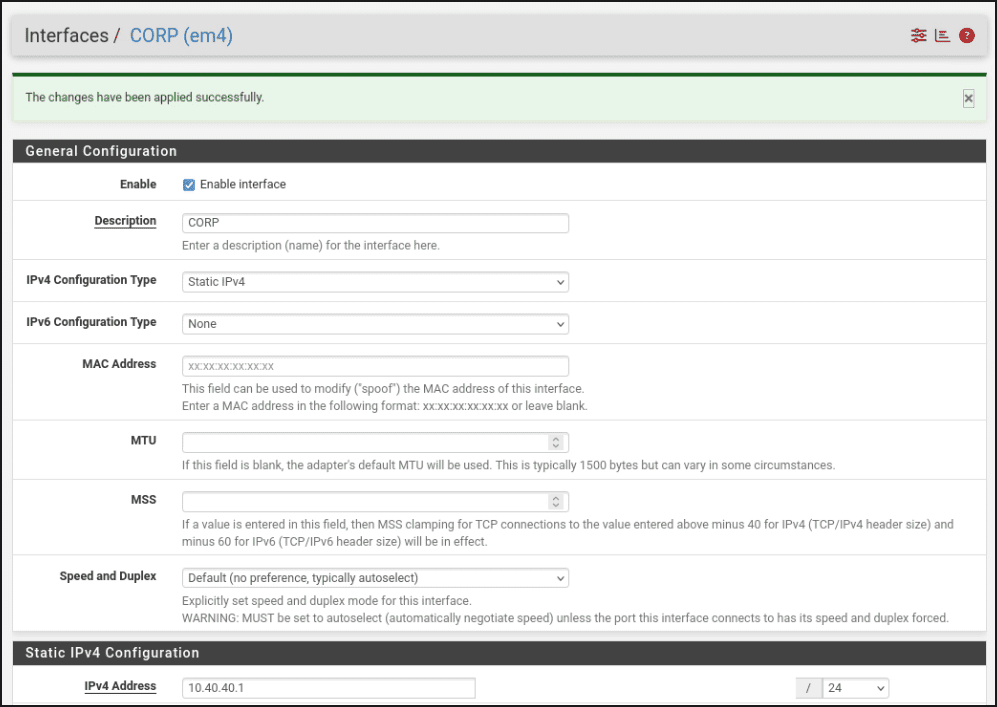The height and width of the screenshot is (707, 997).
Task: Click the IPv4 Address field 10.40.40.1
Action: pyautogui.click(x=329, y=688)
